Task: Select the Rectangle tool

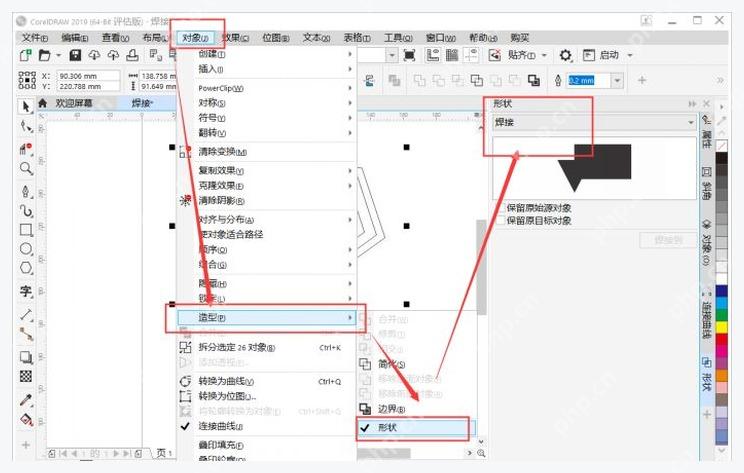Action: [26, 230]
